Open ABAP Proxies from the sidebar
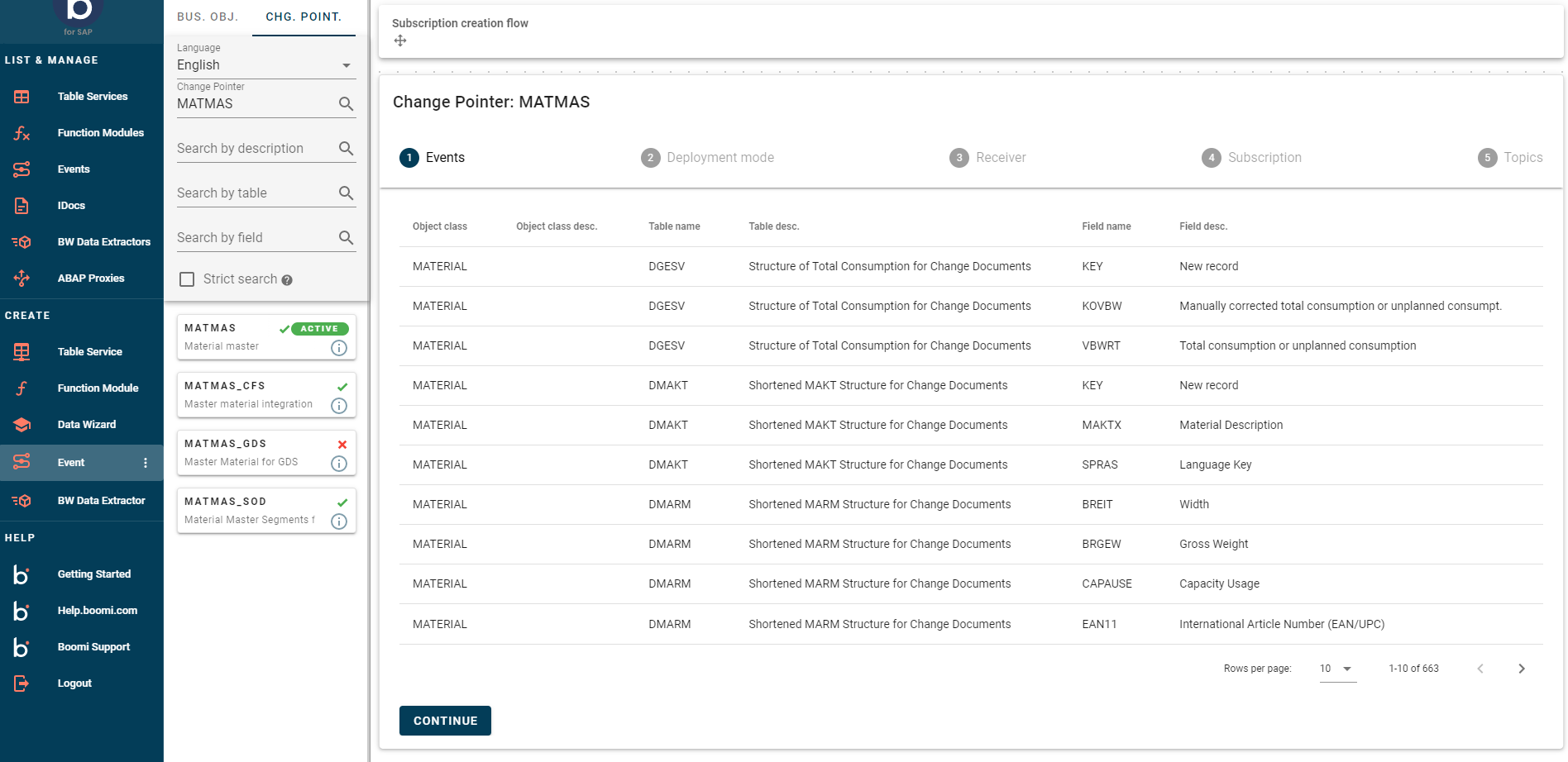1568x762 pixels. tap(91, 278)
